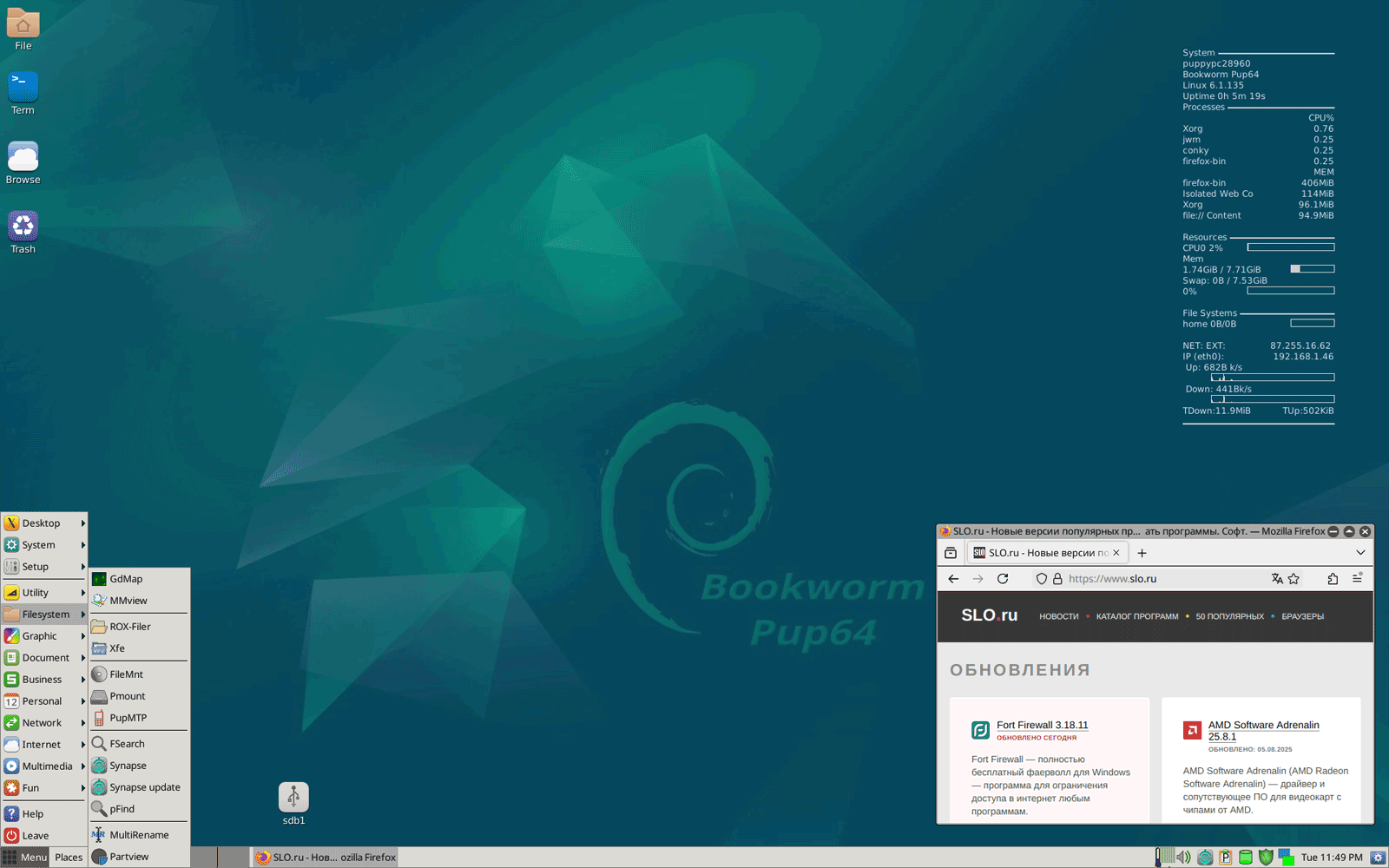Click the volume speaker tray icon
Image resolution: width=1389 pixels, height=868 pixels.
(x=1183, y=858)
